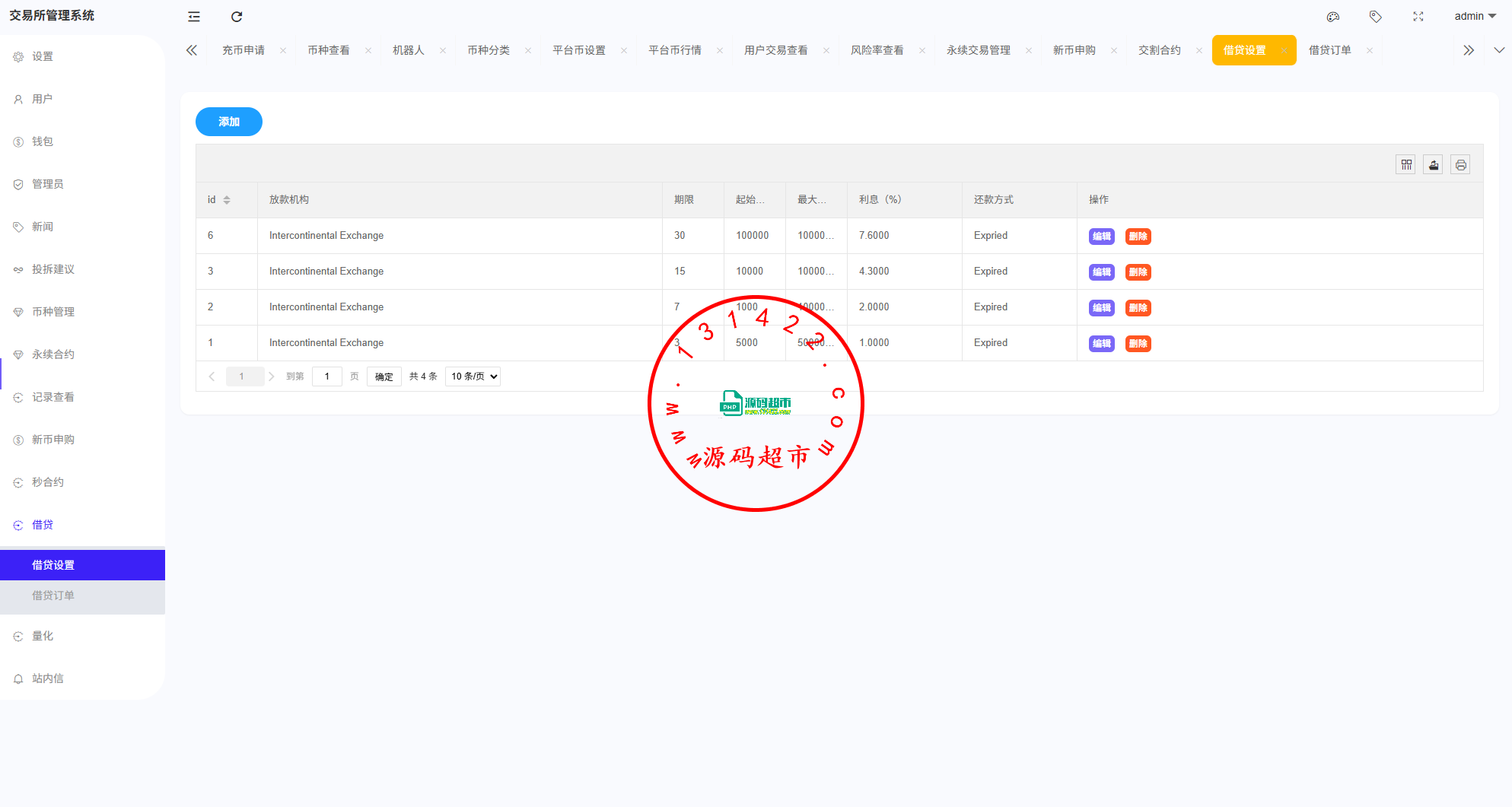Viewport: 1512px width, 807px height.
Task: Click the refresh icon in top bar
Action: pos(237,17)
